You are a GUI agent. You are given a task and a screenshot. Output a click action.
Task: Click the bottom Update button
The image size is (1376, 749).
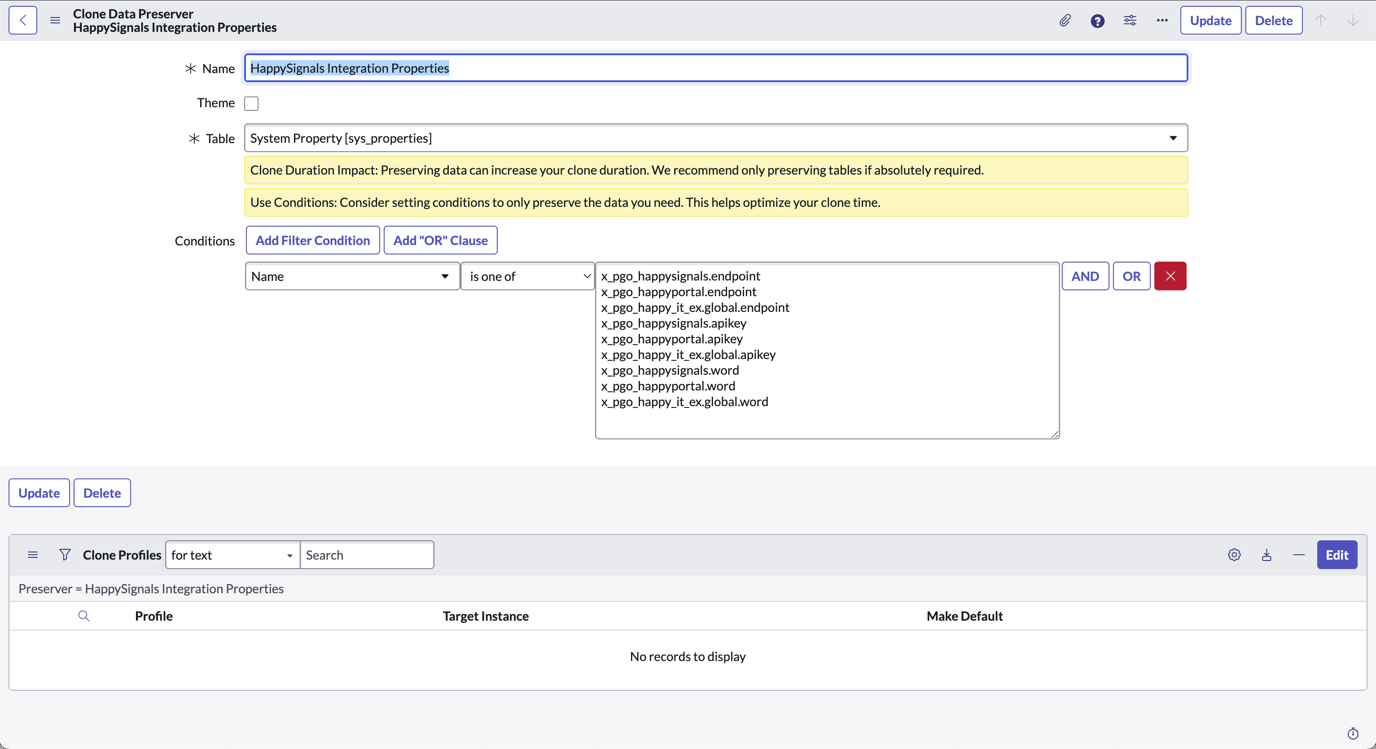(39, 493)
